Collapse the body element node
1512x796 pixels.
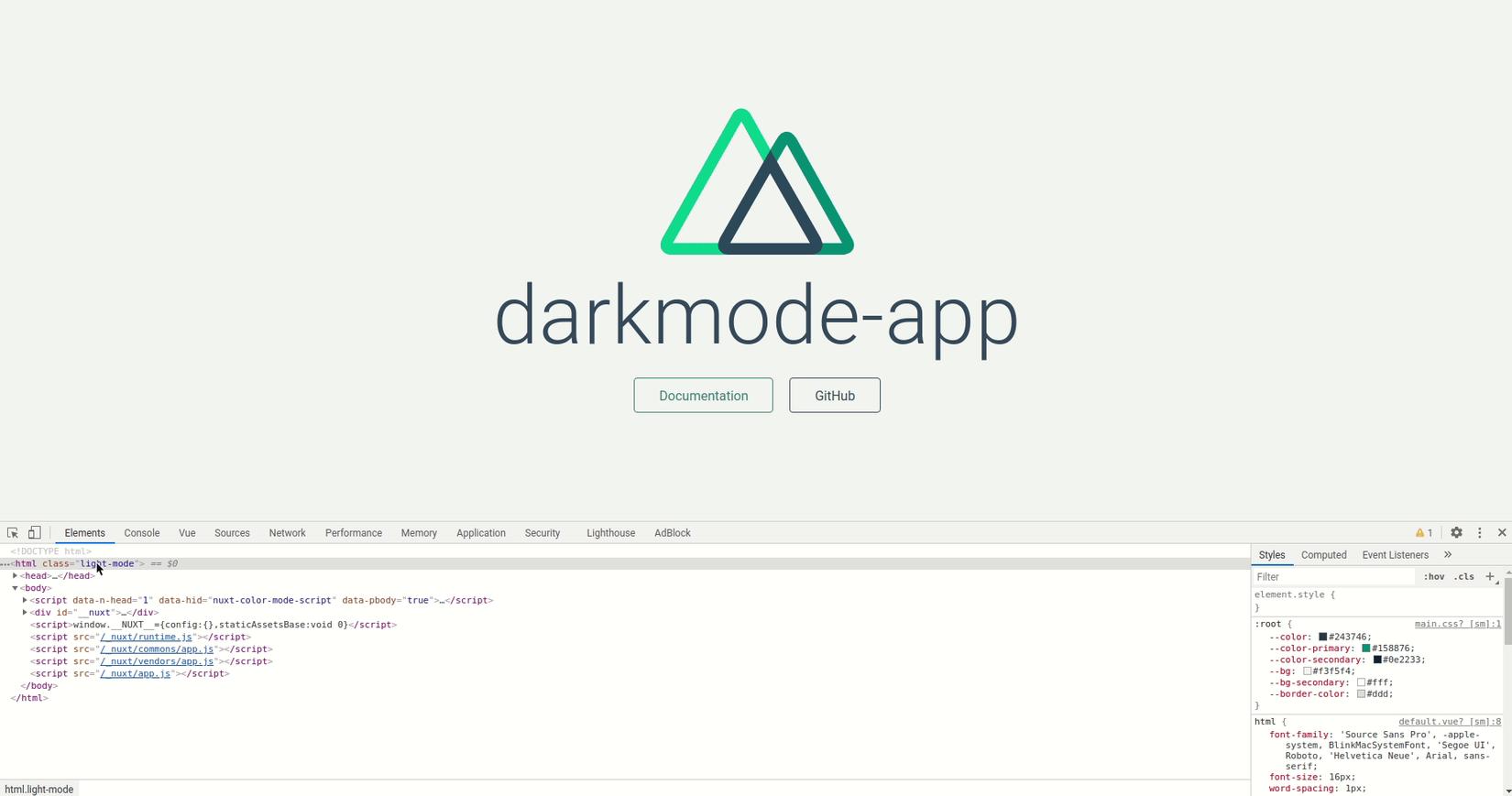coord(16,588)
